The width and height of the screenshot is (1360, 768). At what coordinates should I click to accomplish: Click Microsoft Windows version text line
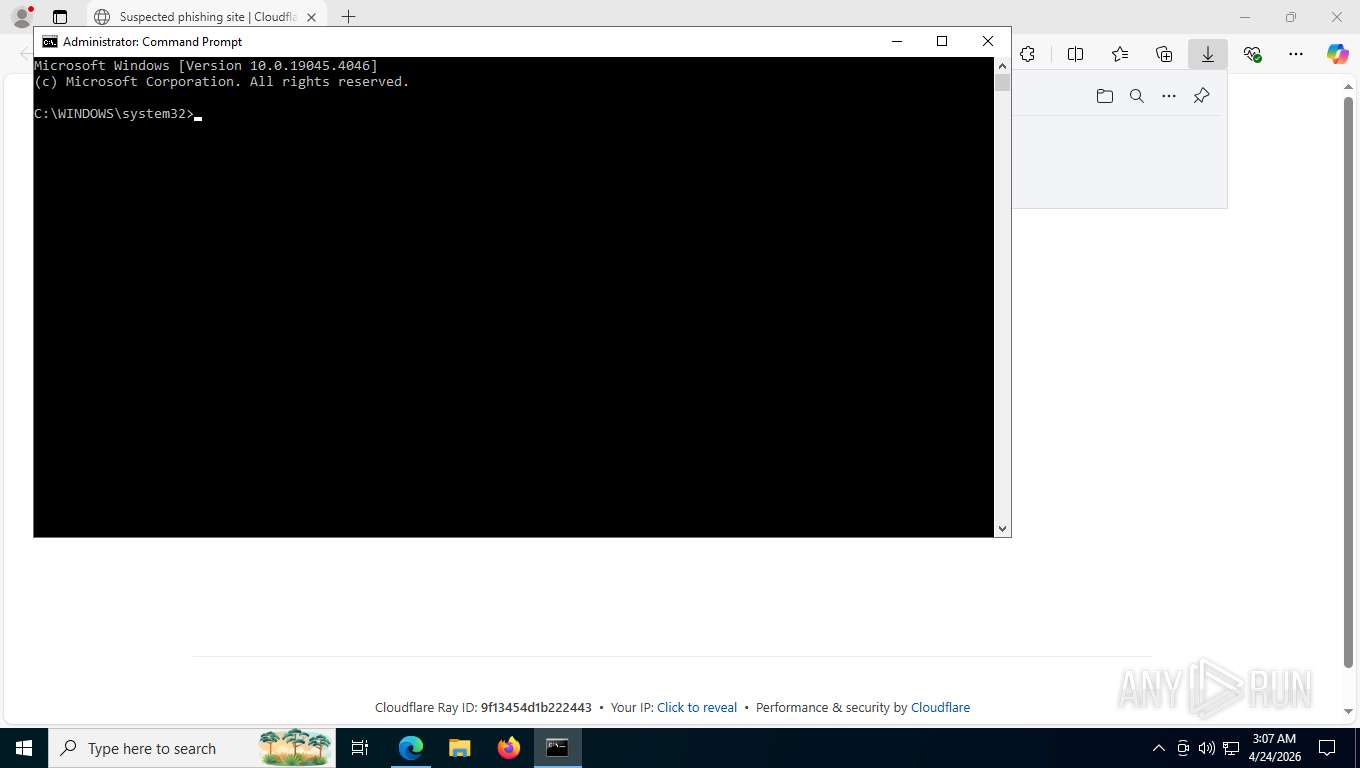[x=206, y=65]
